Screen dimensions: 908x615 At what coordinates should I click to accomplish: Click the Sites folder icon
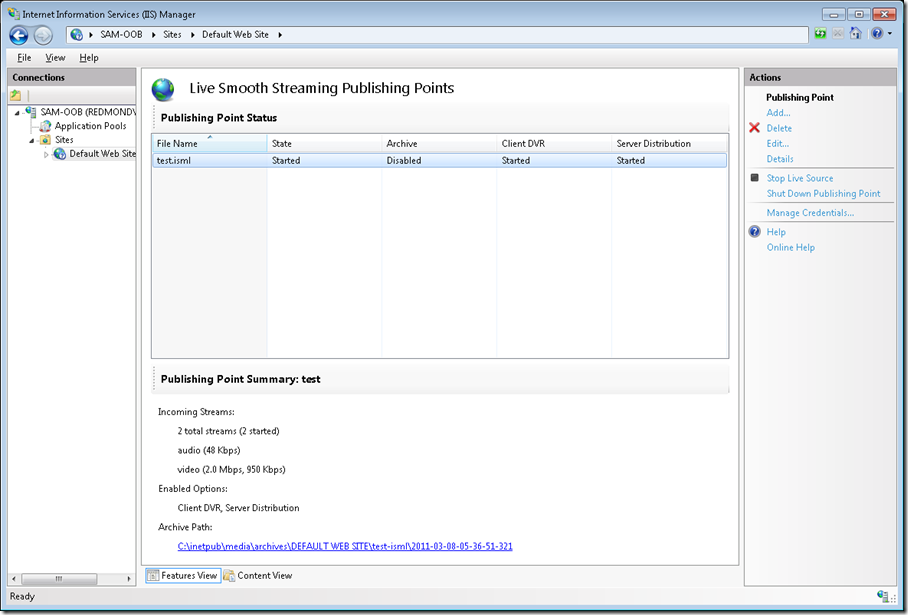45,140
